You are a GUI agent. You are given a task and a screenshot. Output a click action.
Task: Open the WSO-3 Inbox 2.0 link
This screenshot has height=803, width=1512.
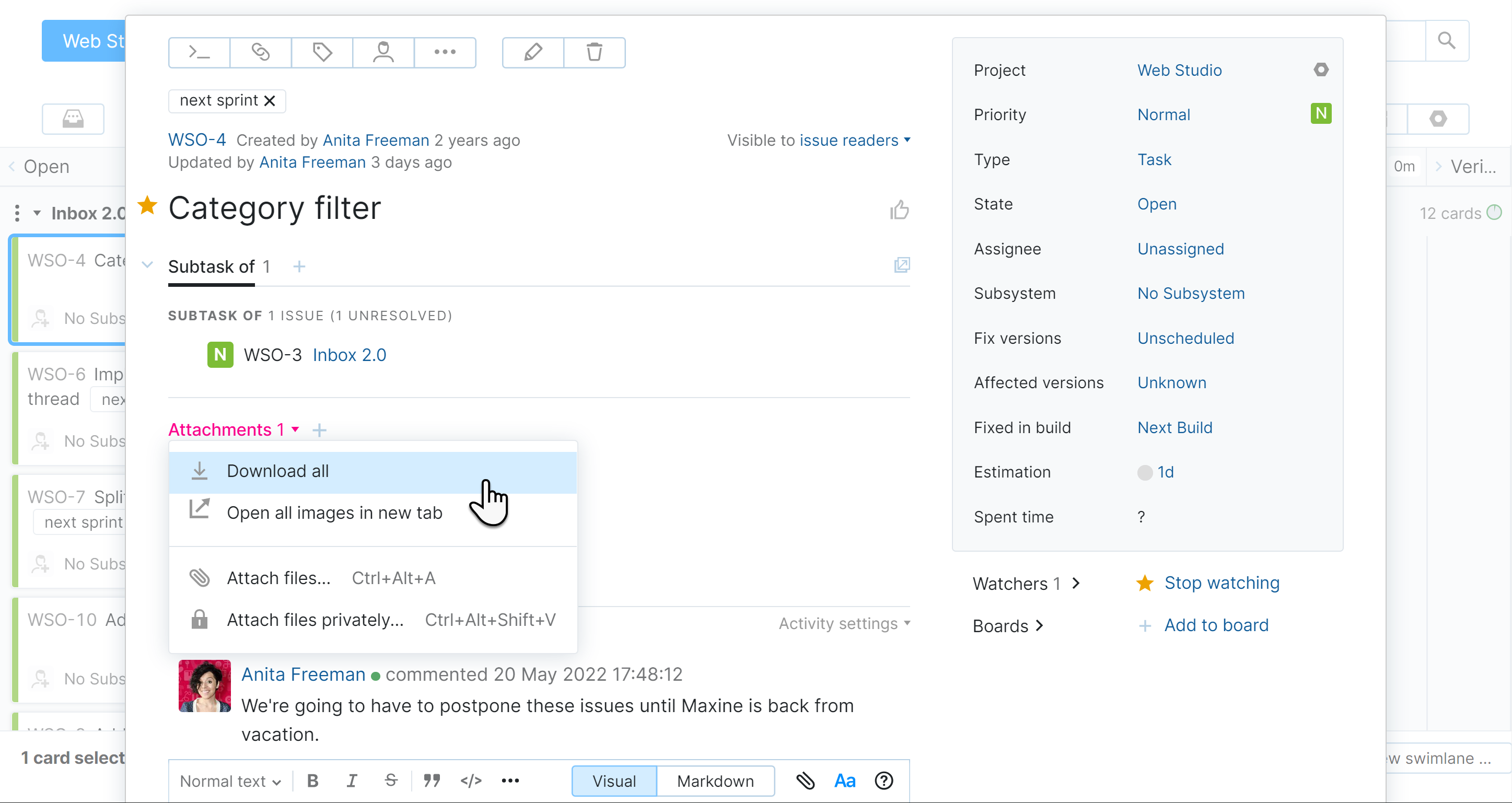pyautogui.click(x=349, y=355)
